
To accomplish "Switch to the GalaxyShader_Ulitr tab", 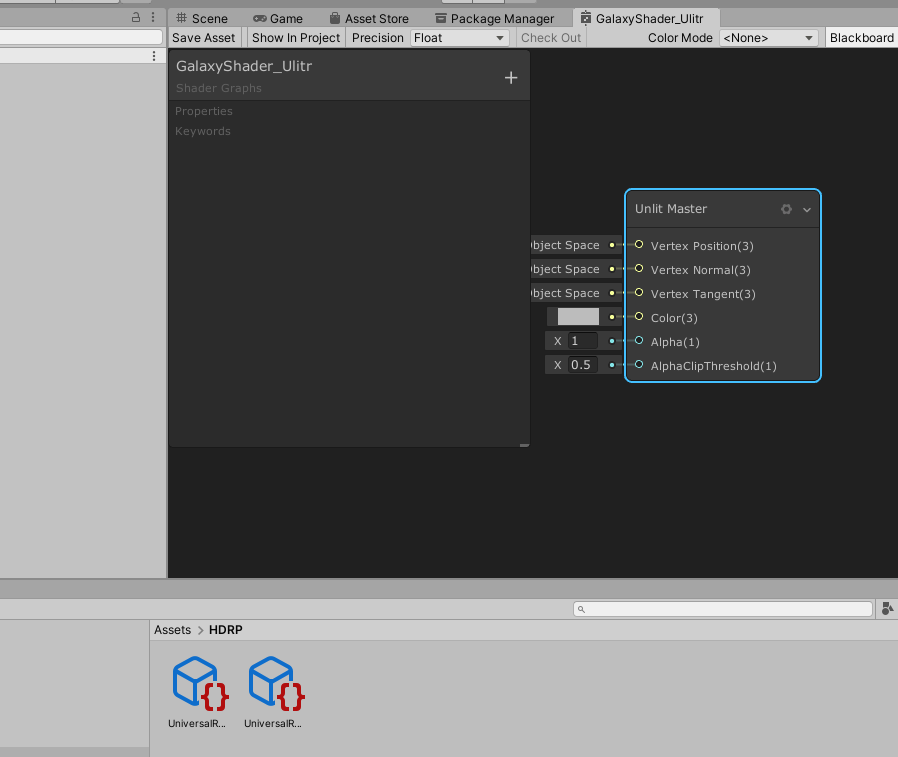I will [647, 17].
